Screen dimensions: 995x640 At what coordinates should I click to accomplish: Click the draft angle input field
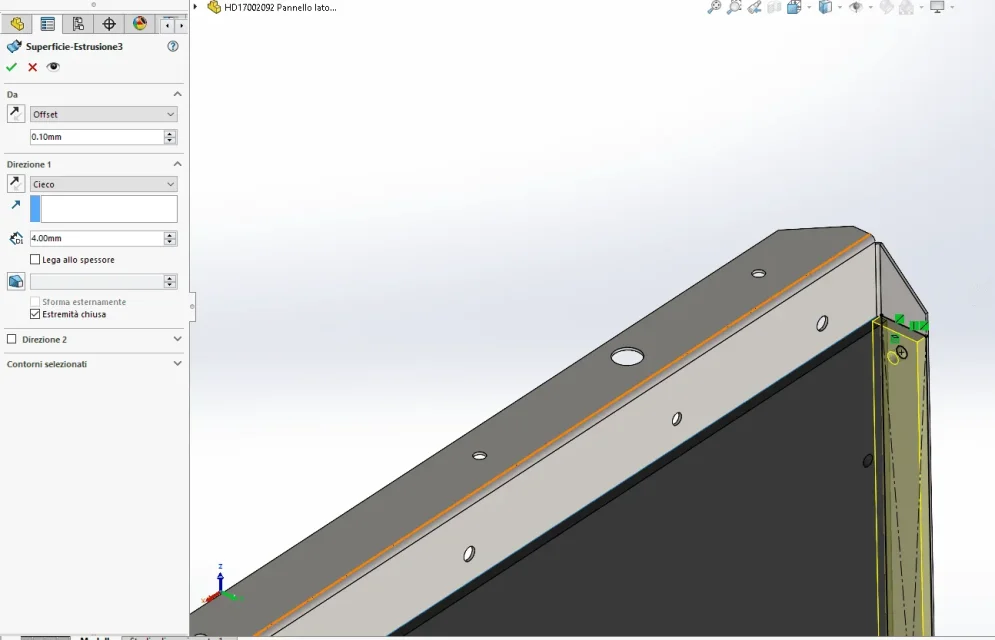tap(96, 281)
